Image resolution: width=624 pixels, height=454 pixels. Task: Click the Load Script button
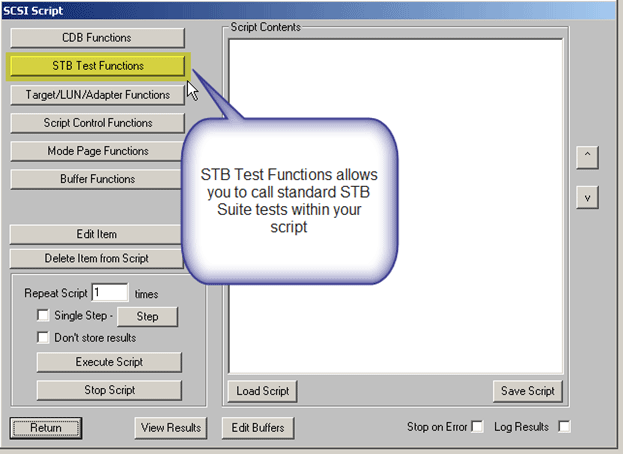point(262,390)
